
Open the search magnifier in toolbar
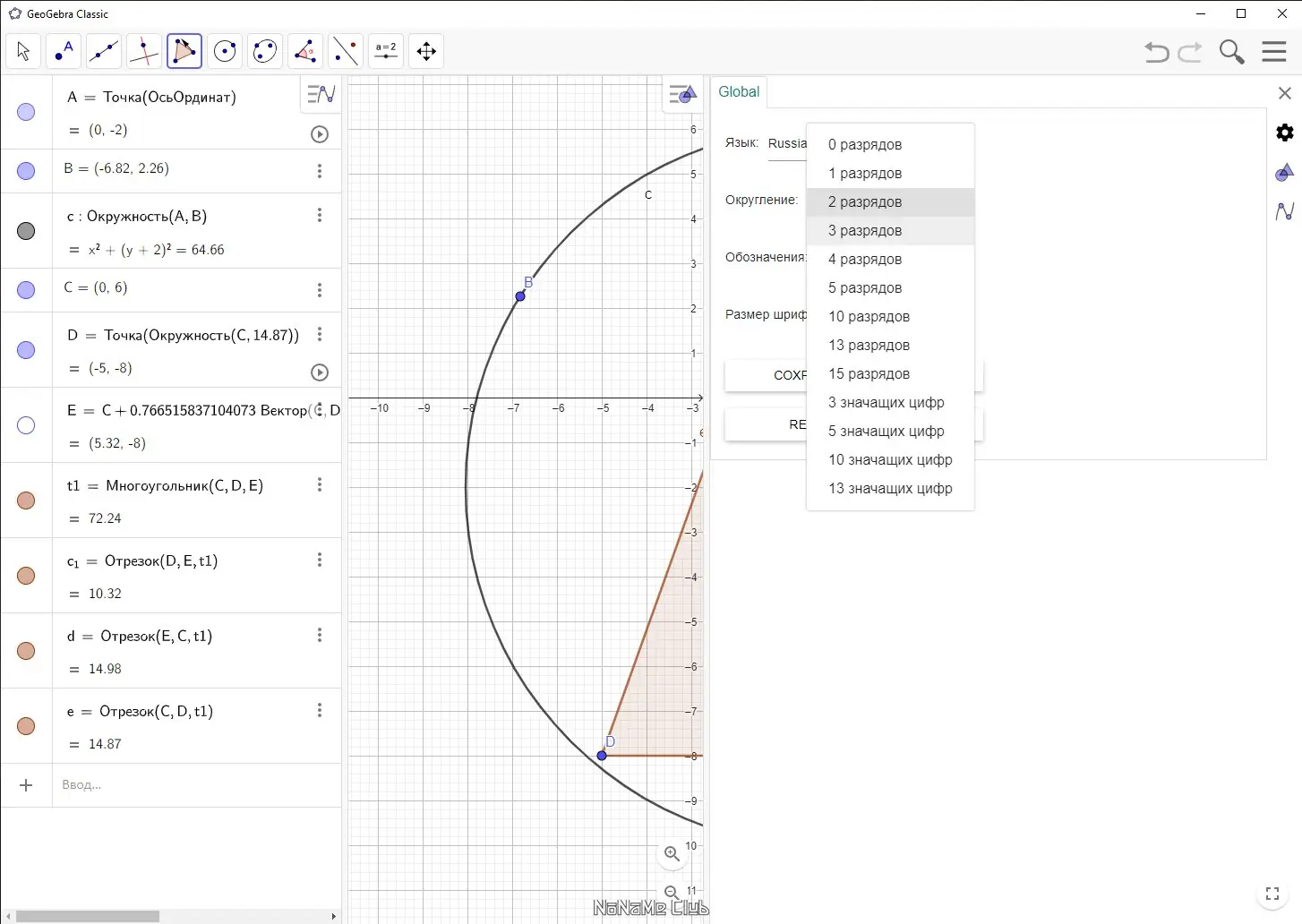coord(1231,52)
